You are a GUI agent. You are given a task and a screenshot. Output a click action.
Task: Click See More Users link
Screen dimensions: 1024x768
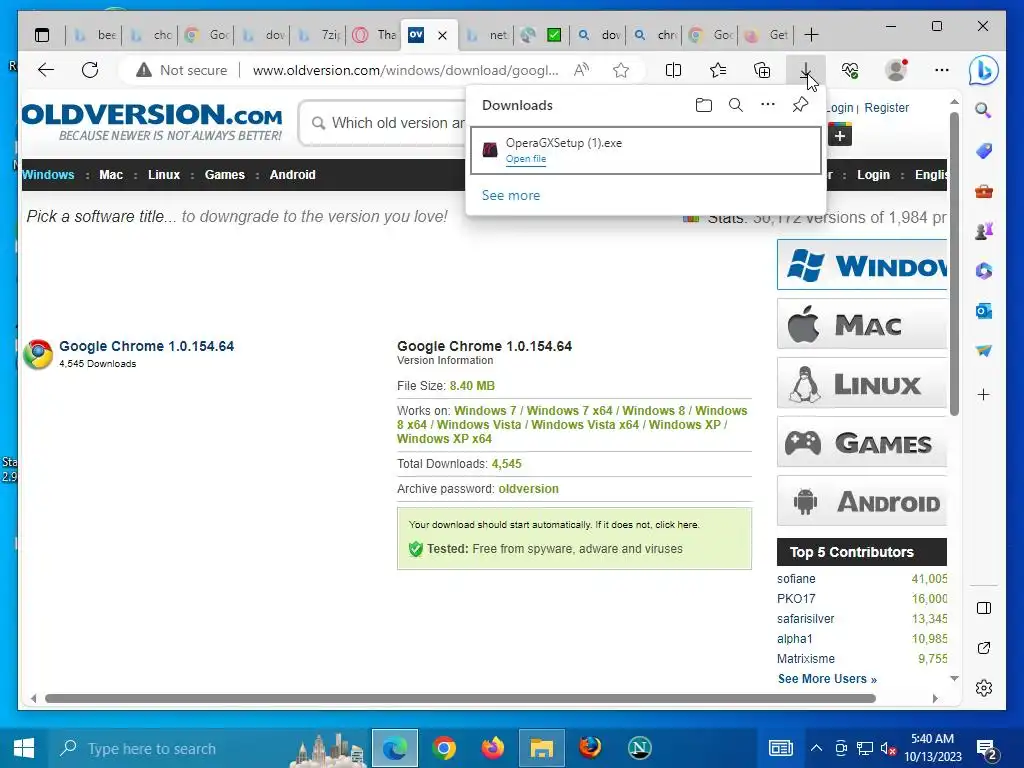coord(827,679)
